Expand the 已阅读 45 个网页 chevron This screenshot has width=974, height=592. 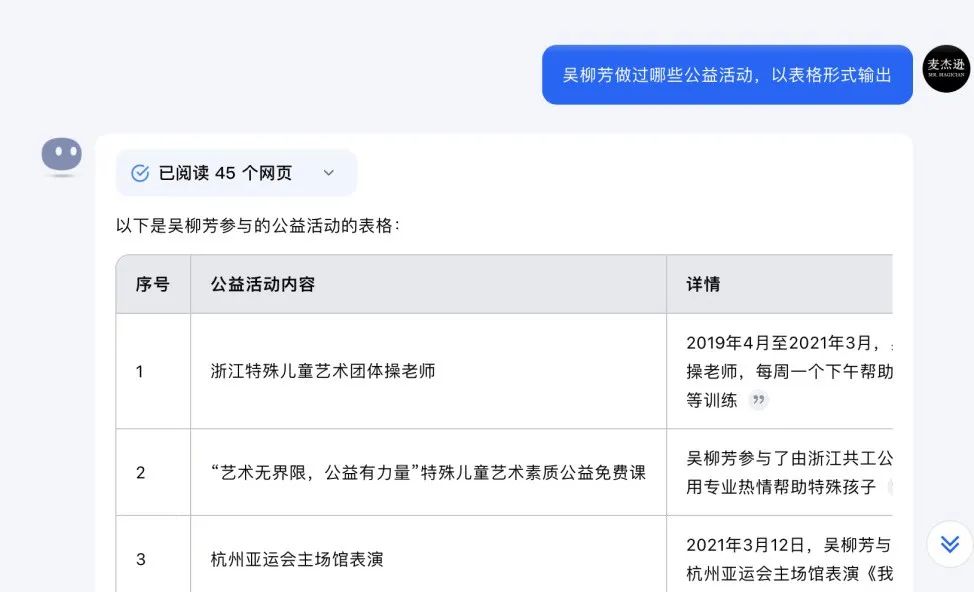point(329,173)
